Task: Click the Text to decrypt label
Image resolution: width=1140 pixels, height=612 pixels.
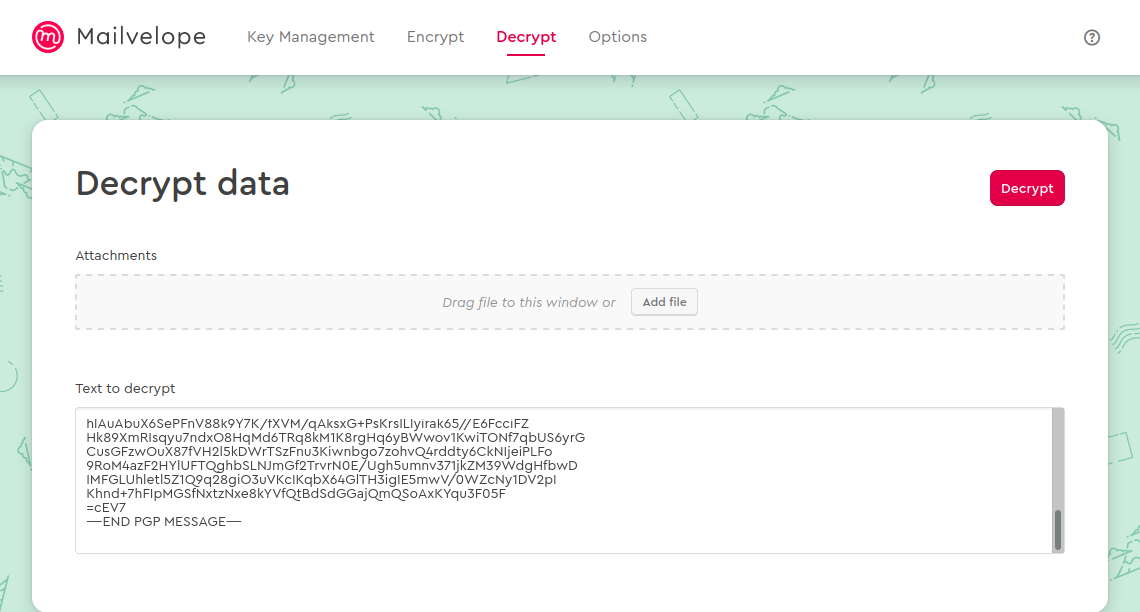Action: tap(125, 388)
